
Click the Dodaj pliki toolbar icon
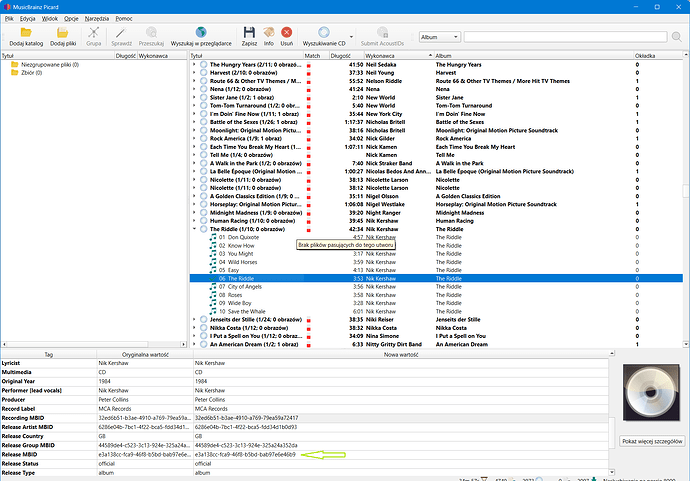tap(62, 33)
